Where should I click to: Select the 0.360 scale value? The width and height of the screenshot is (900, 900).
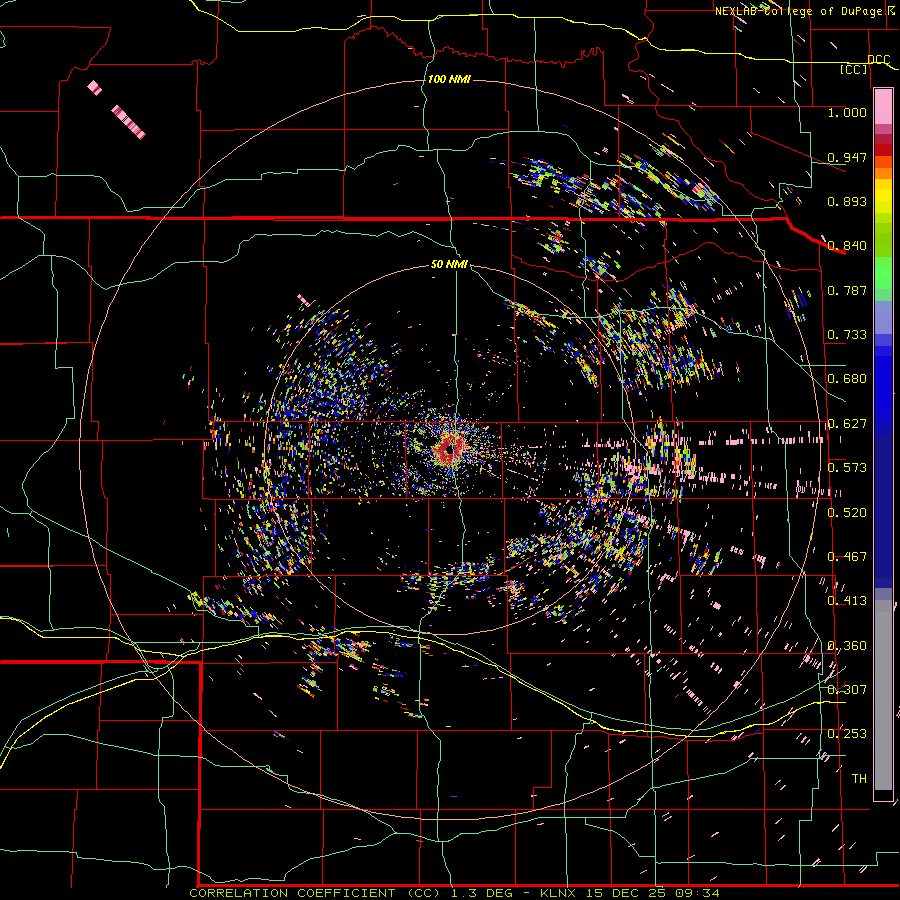[847, 645]
